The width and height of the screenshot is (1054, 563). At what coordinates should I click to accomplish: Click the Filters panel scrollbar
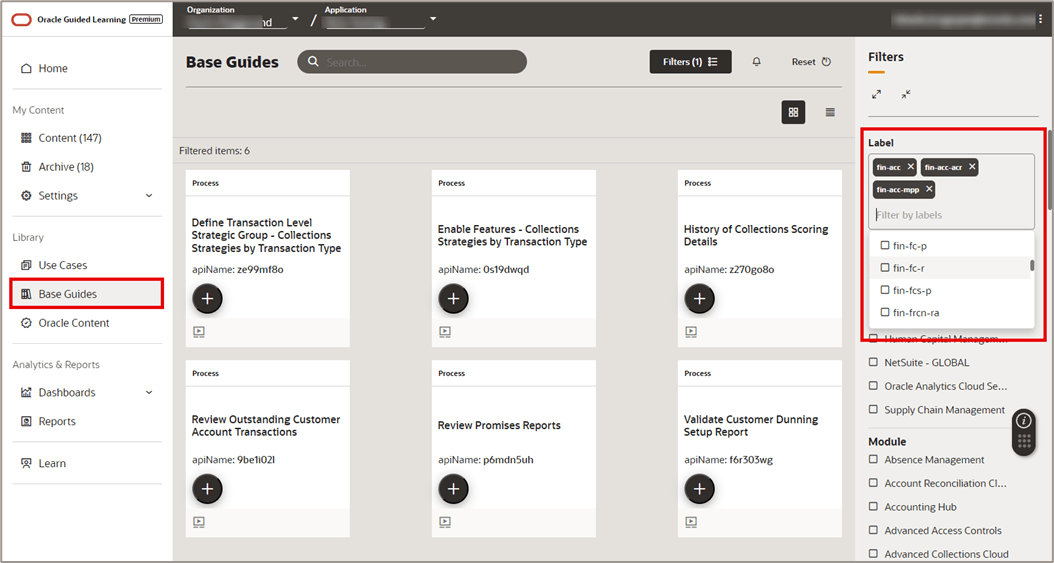[x=1050, y=169]
